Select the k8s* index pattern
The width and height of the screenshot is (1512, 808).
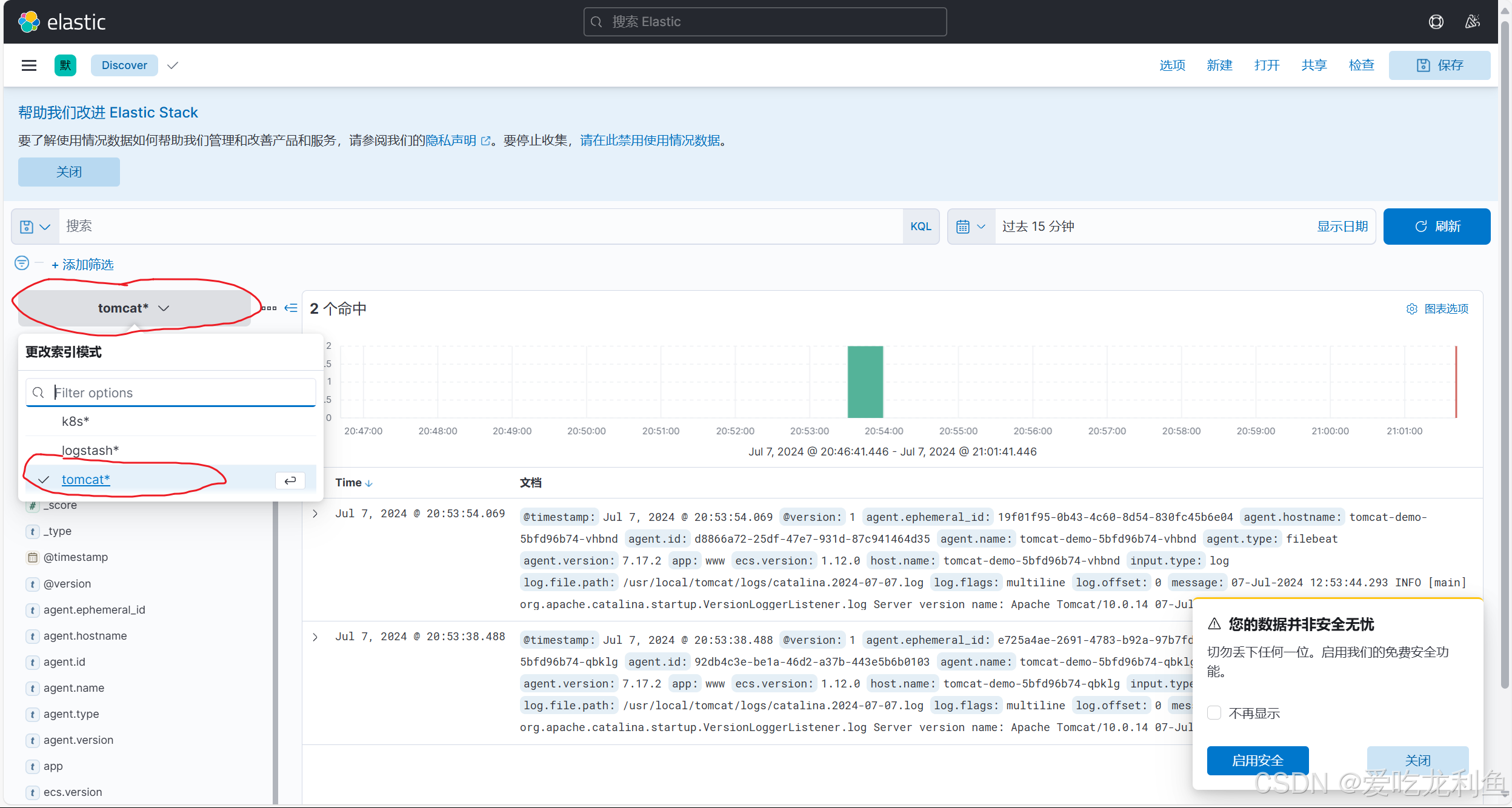click(x=171, y=422)
